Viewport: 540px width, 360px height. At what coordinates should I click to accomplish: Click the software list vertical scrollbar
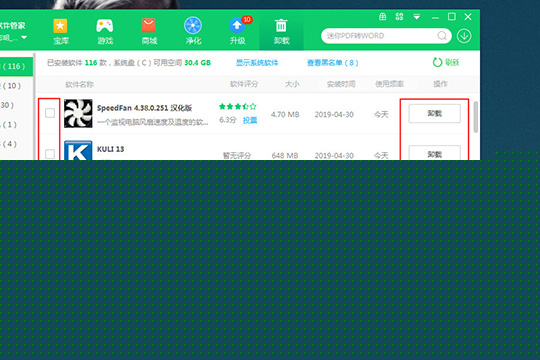pyautogui.click(x=476, y=117)
